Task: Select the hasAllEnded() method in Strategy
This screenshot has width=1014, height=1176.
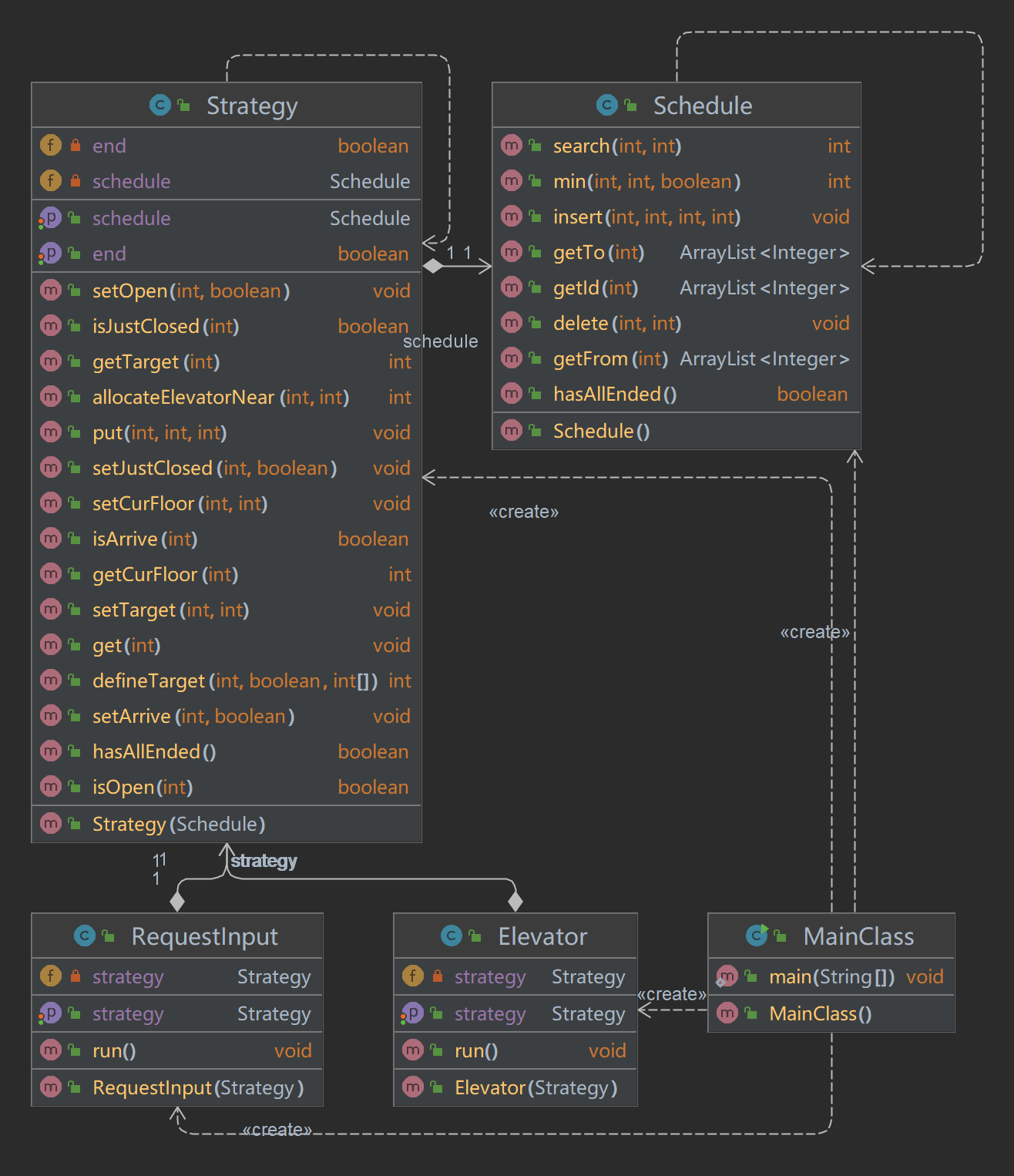Action: click(227, 751)
